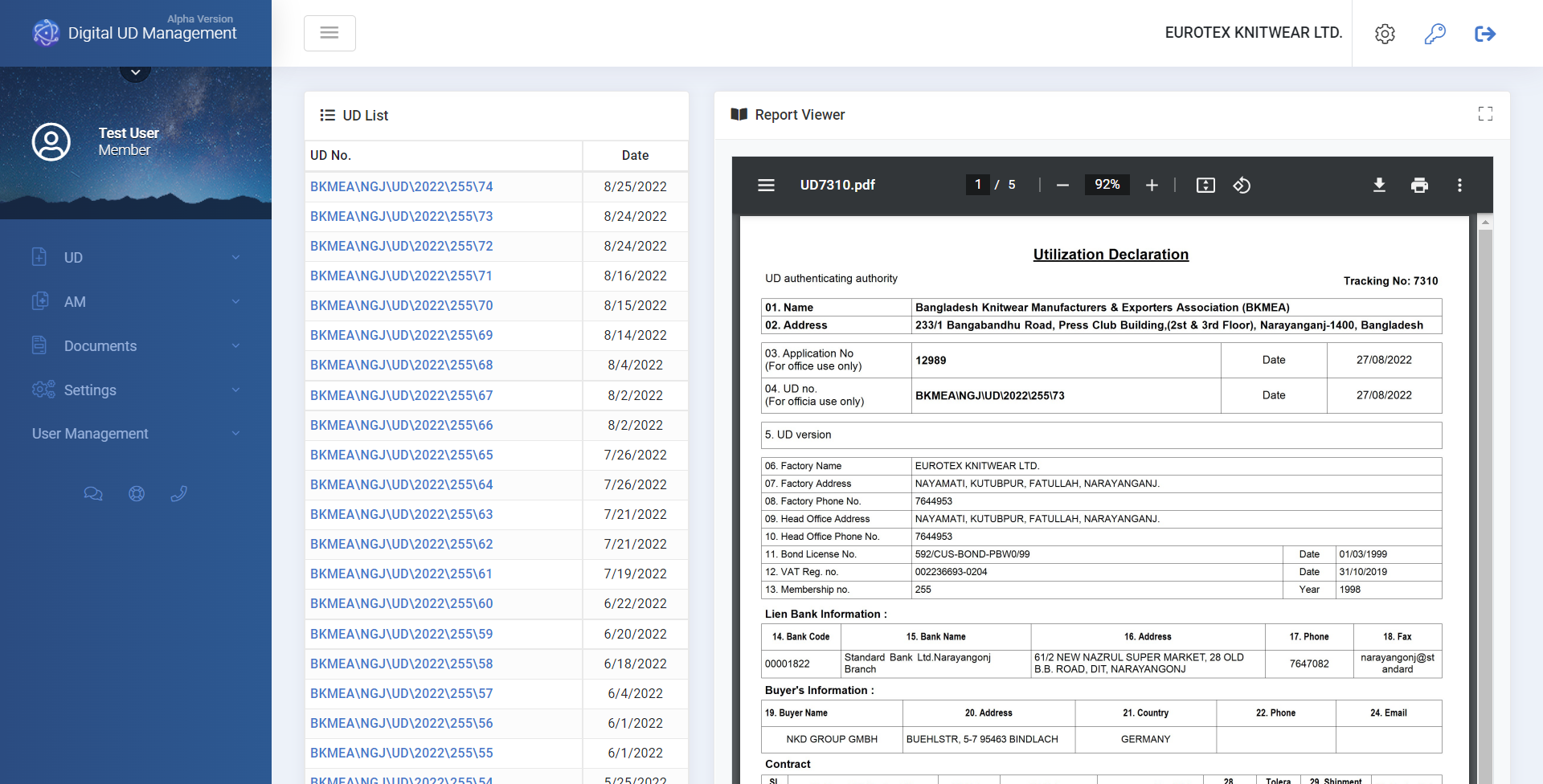Toggle the hamburger sidebar menu button

(329, 33)
